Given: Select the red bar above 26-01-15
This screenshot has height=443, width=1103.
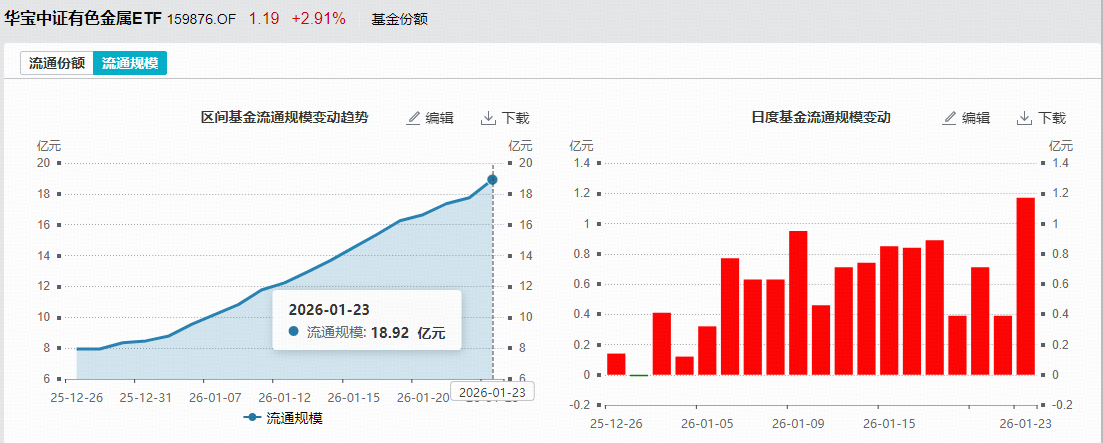Looking at the screenshot, I should coord(888,310).
